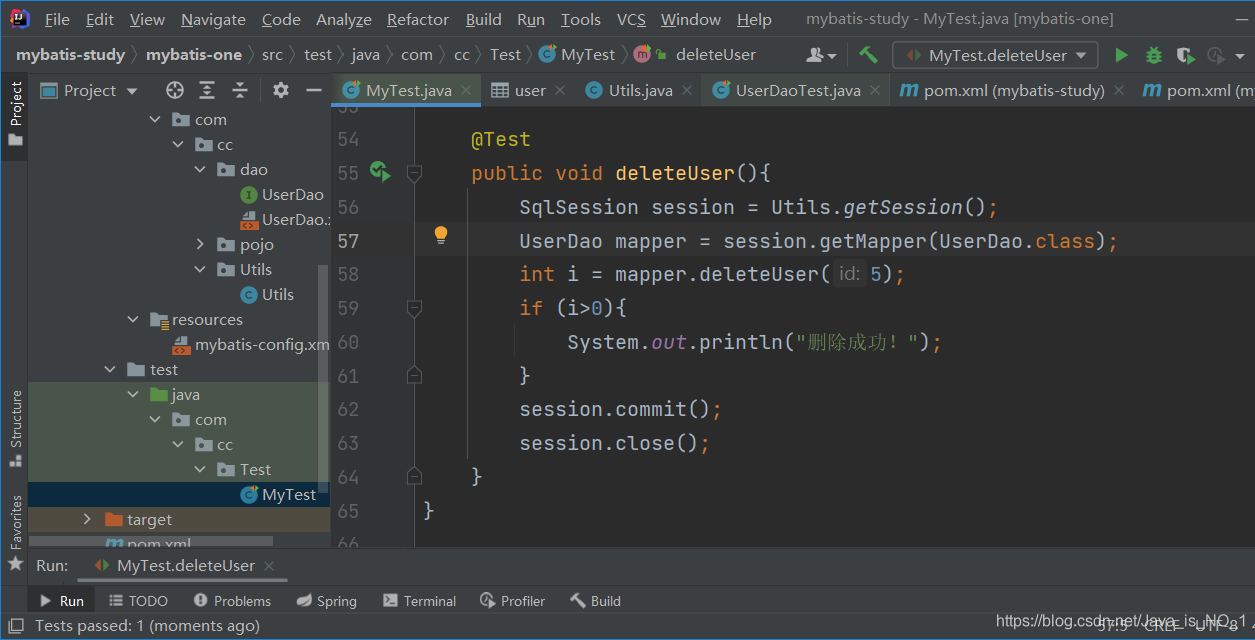This screenshot has width=1255, height=640.
Task: Open the Terminal tool window
Action: point(419,600)
